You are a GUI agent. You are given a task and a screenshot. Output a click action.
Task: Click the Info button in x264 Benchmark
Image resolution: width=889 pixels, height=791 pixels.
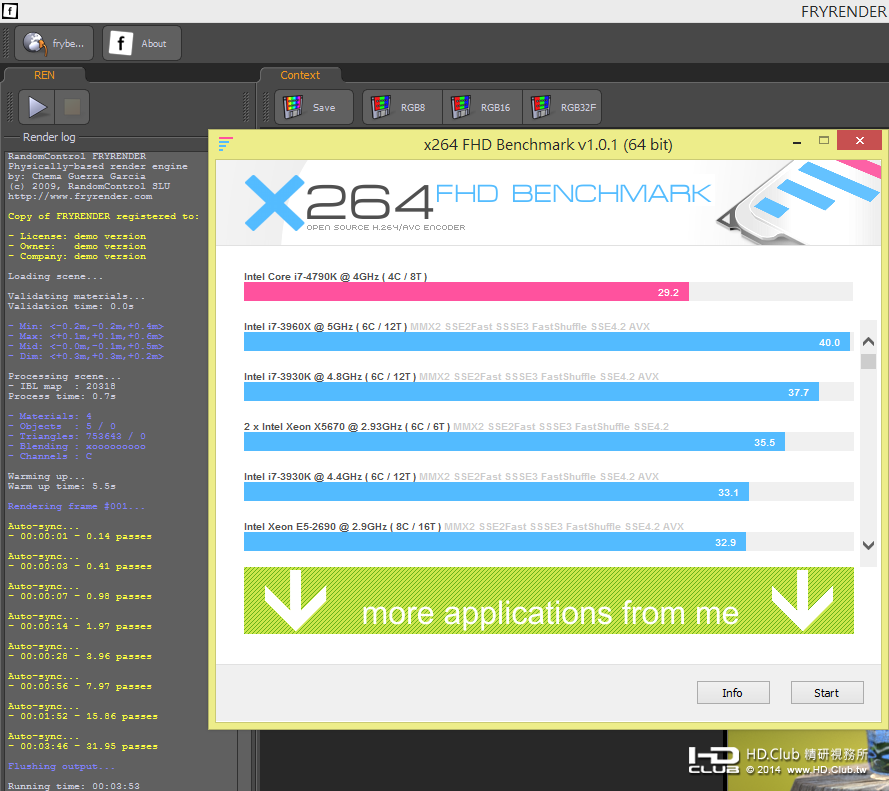(733, 692)
